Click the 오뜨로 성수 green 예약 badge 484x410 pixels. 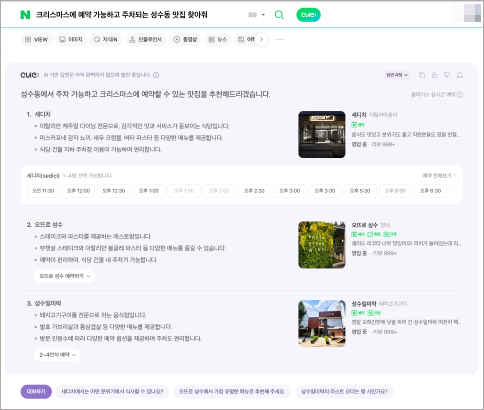coord(358,234)
